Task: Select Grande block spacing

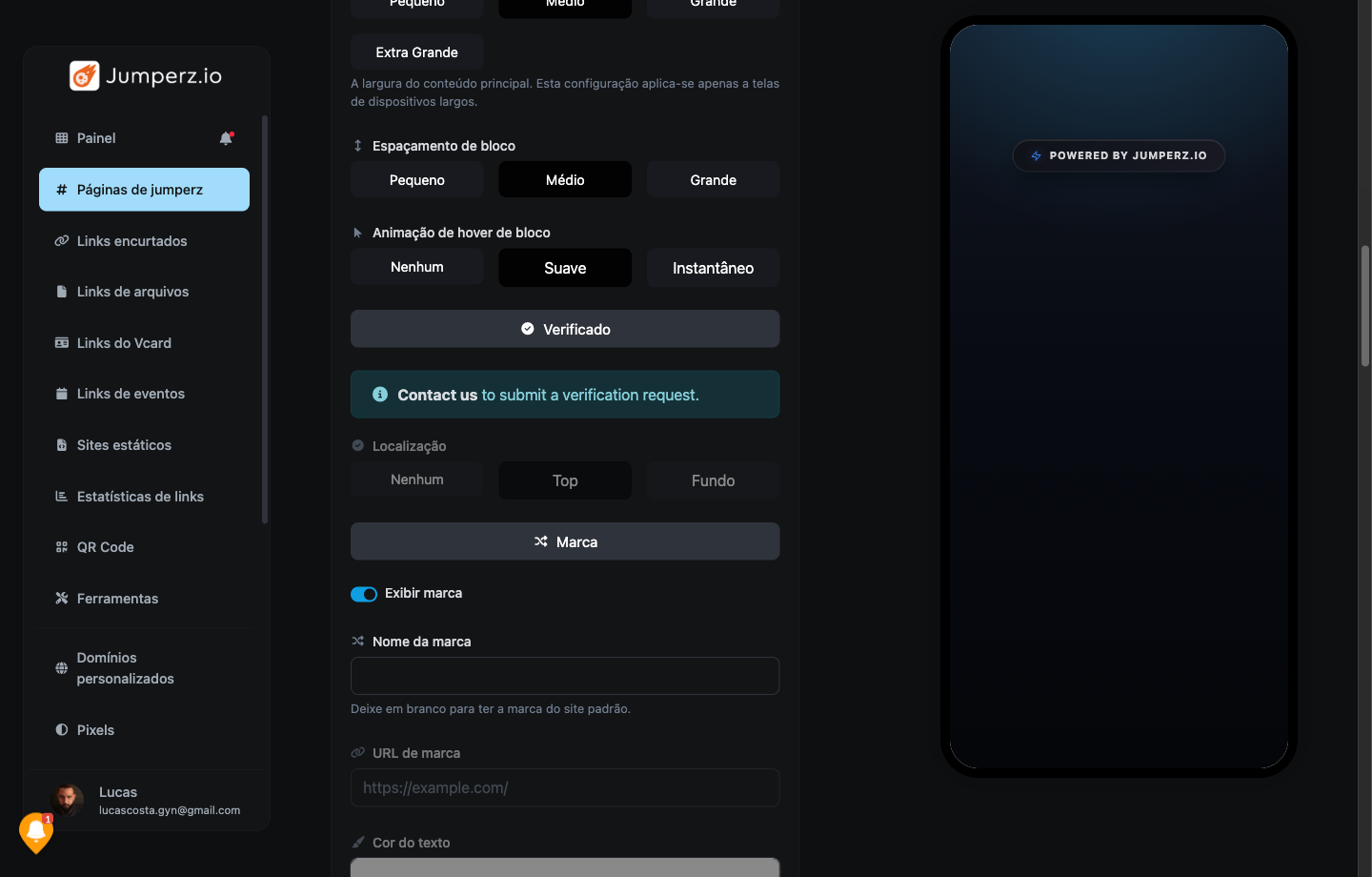Action: click(x=714, y=180)
